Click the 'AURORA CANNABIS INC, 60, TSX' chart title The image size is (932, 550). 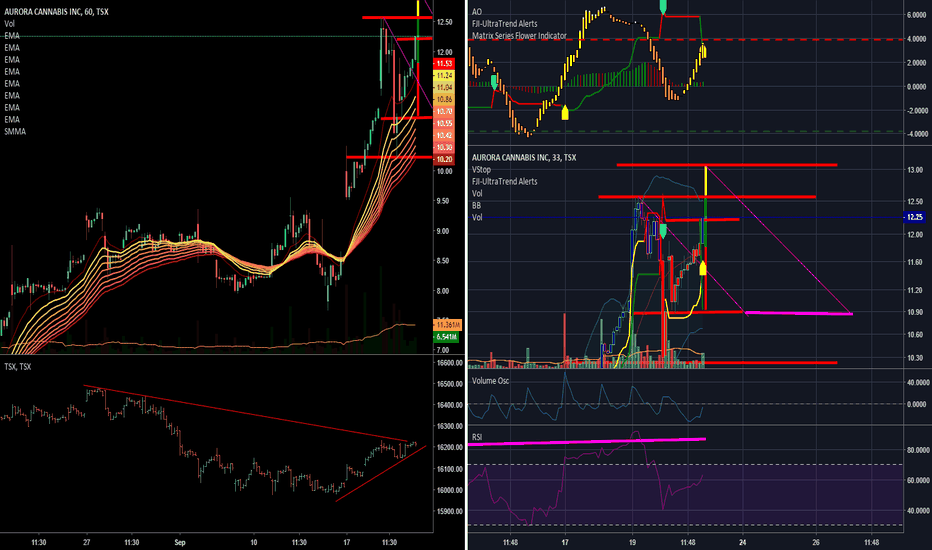(56, 11)
